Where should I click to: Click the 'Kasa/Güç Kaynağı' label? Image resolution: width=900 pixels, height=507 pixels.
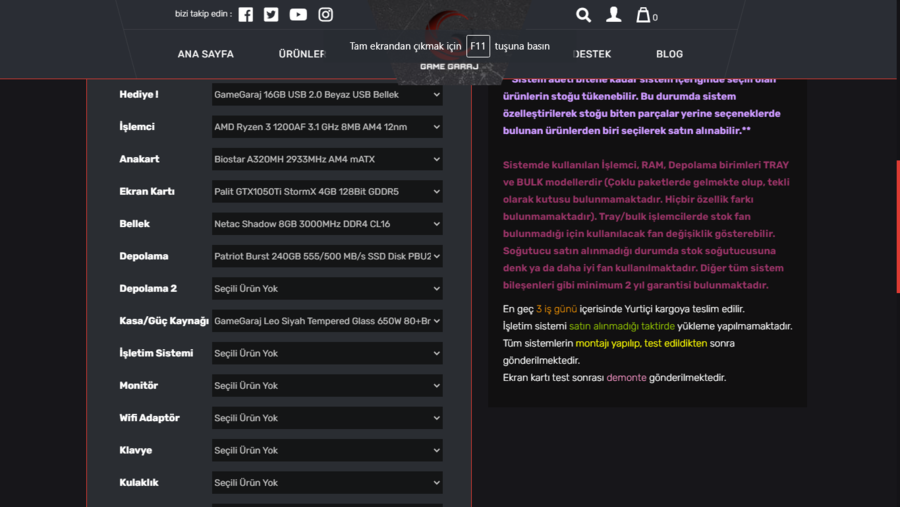click(164, 321)
